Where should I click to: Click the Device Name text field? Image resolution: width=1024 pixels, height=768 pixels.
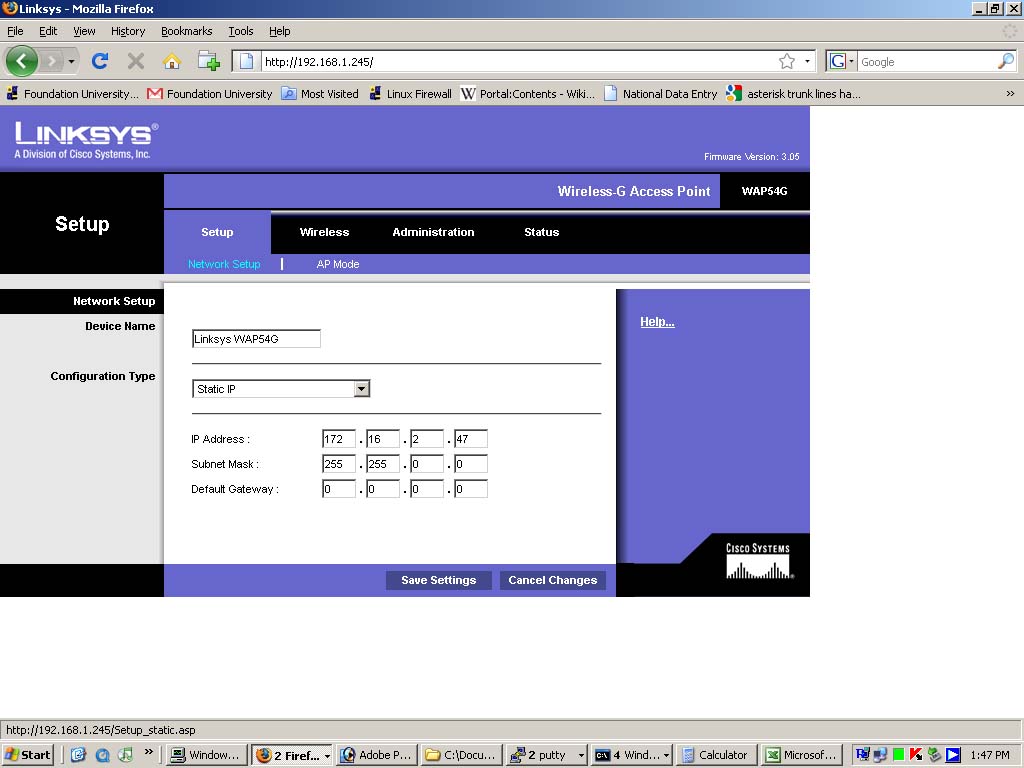[256, 338]
